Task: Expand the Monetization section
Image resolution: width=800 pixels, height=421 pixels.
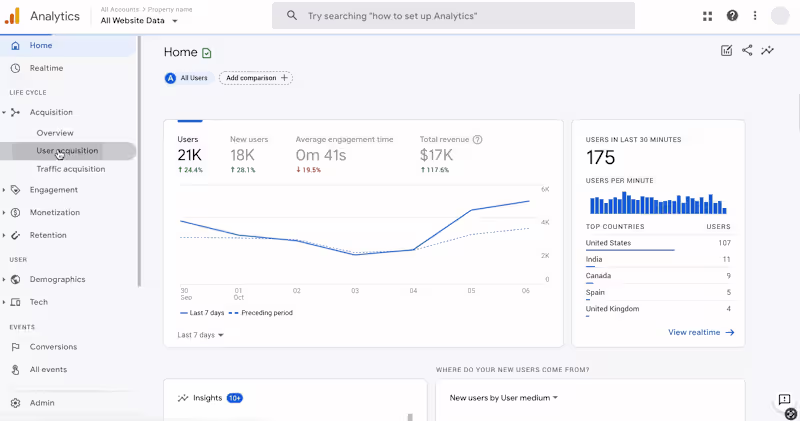Action: [x=55, y=213]
